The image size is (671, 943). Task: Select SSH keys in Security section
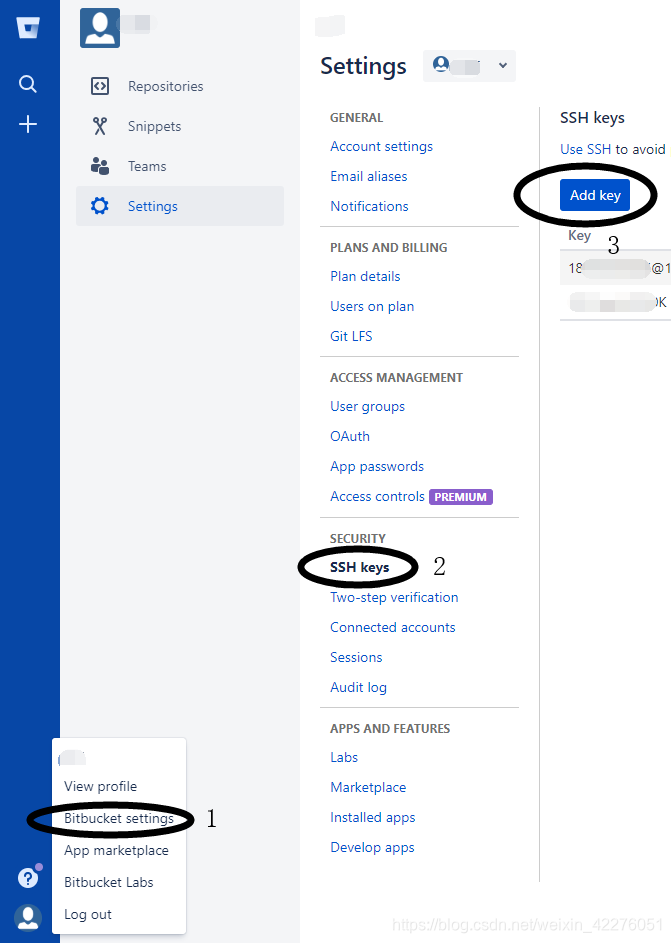click(360, 567)
